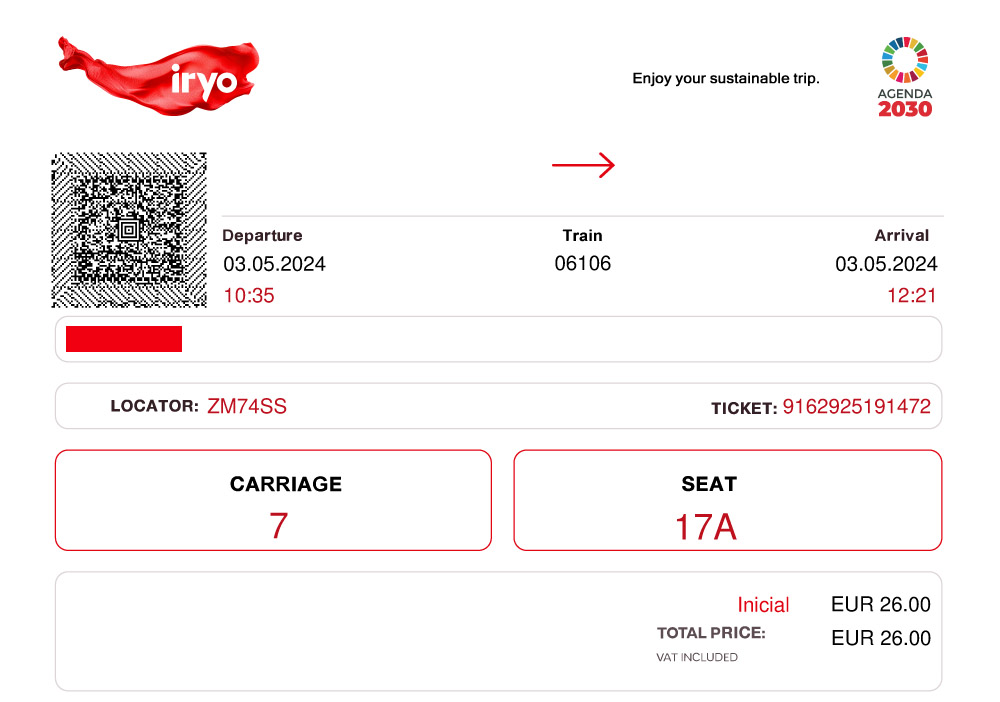Screen dimensions: 1000x702
Task: Click the SEAT box heading
Action: [709, 484]
